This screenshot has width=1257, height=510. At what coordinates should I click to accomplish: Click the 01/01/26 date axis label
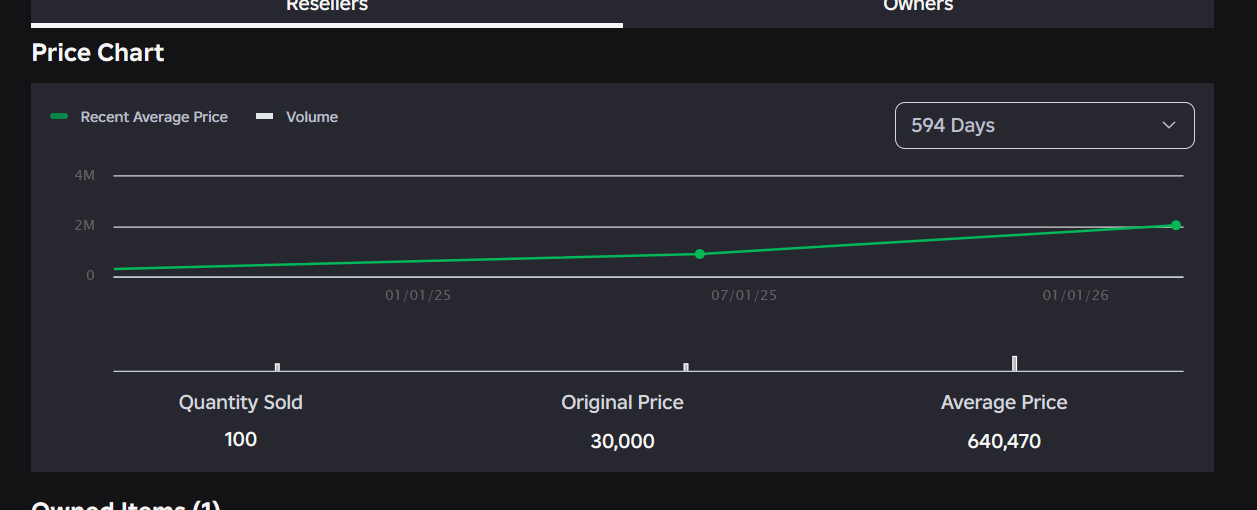click(x=1076, y=296)
